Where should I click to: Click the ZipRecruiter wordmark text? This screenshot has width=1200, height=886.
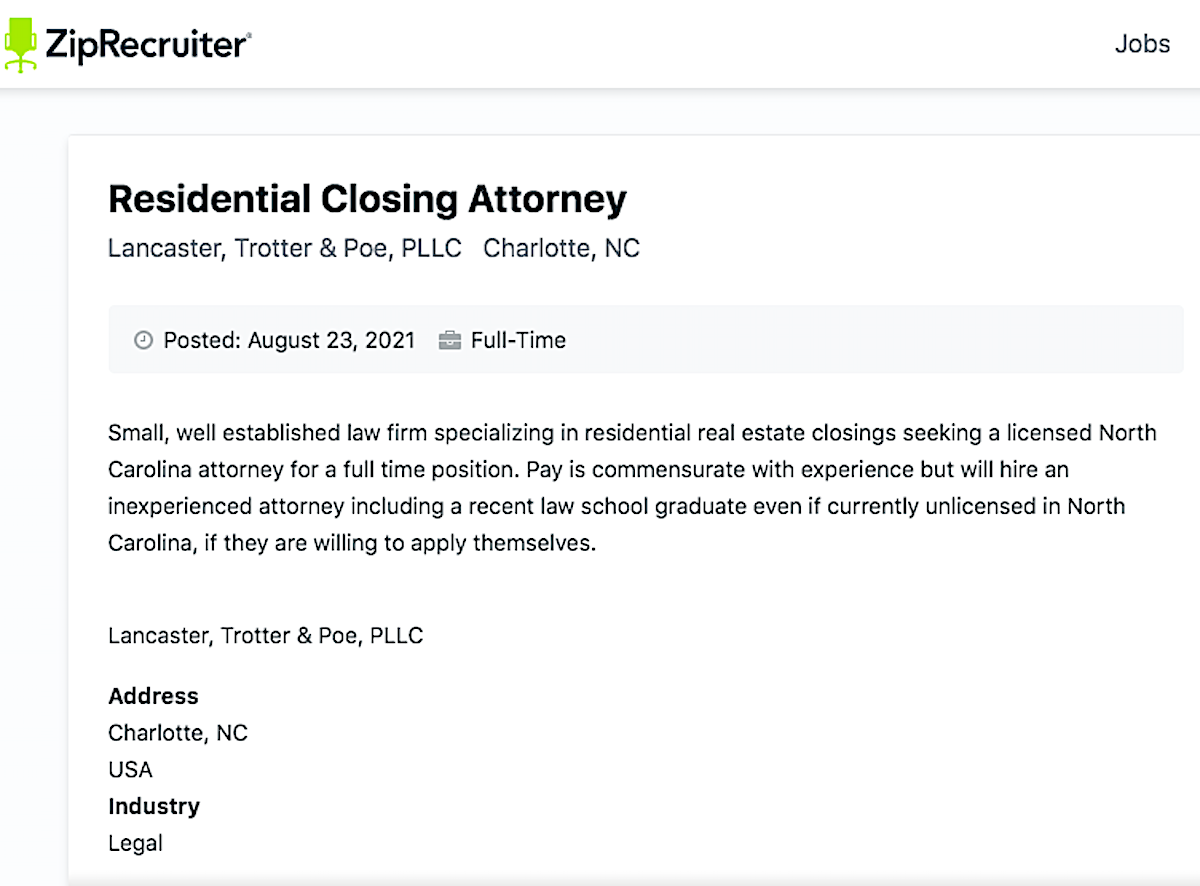pyautogui.click(x=147, y=45)
